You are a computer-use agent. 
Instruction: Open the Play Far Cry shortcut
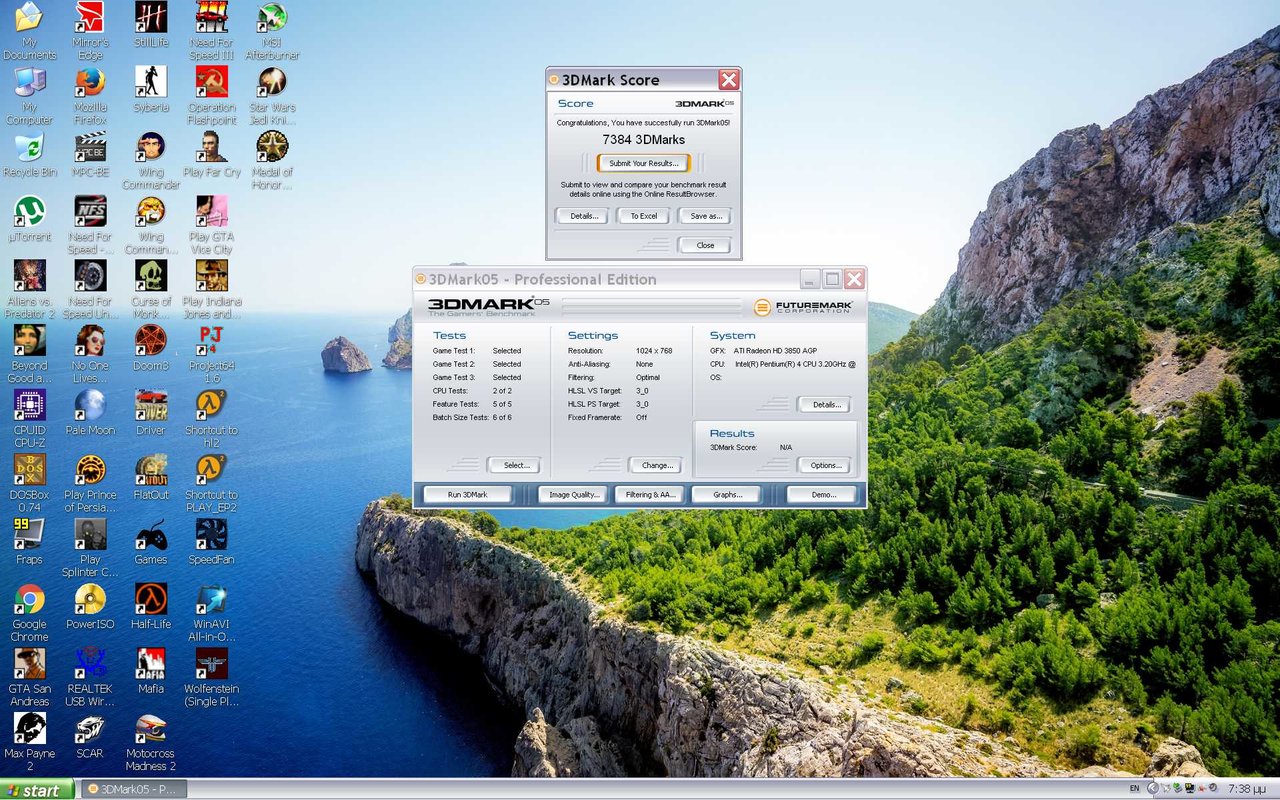click(x=212, y=155)
